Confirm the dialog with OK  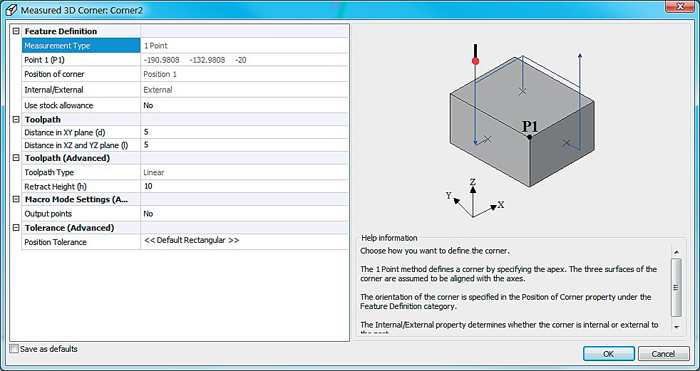tap(608, 354)
